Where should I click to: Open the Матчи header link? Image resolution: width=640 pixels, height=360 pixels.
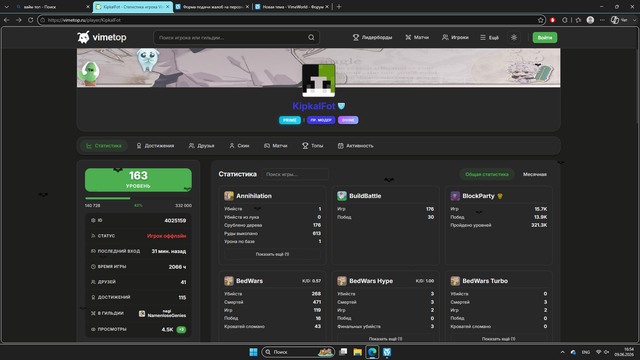pyautogui.click(x=417, y=37)
